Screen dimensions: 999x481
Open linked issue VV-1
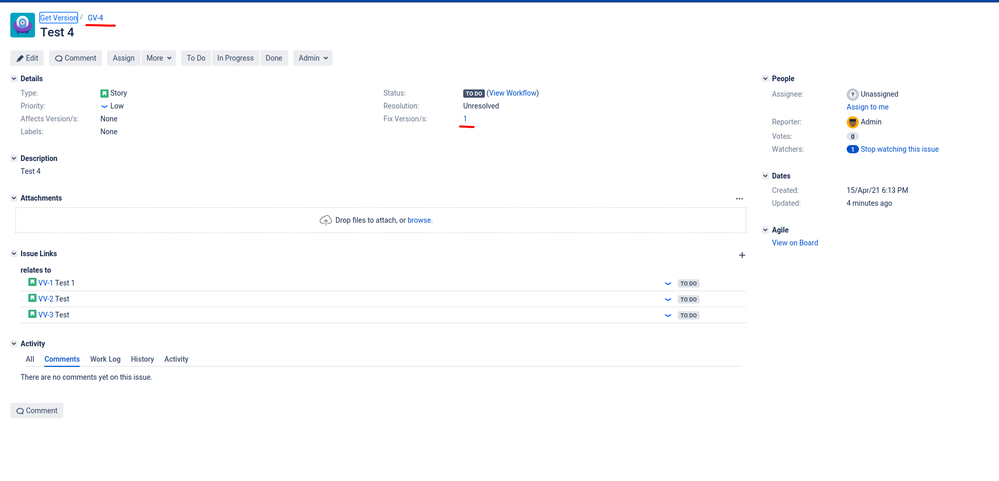pyautogui.click(x=45, y=283)
